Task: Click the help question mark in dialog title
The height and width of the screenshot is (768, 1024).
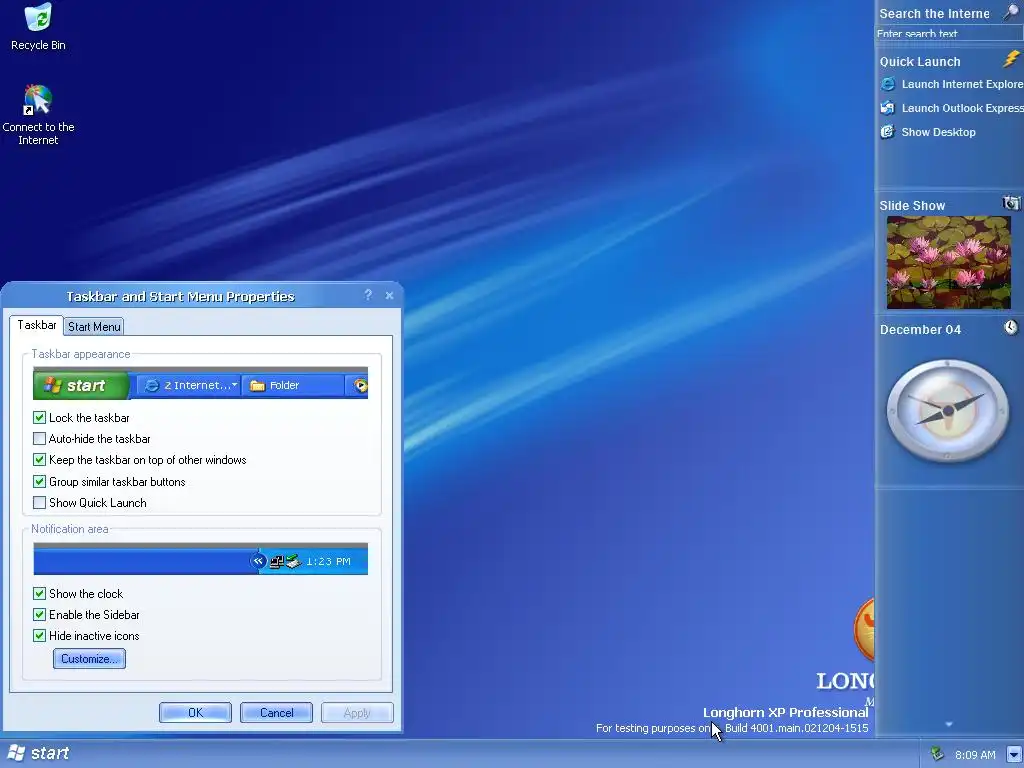Action: click(x=368, y=295)
